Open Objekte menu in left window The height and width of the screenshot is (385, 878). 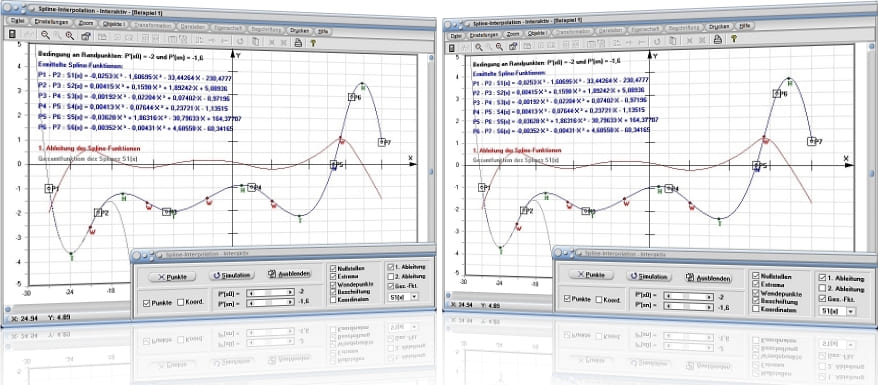(x=115, y=25)
